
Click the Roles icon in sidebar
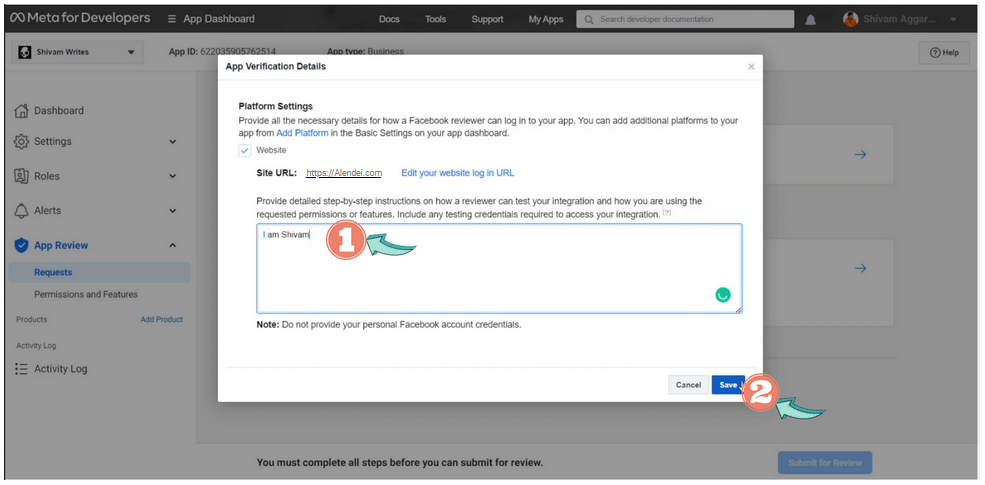(x=22, y=176)
